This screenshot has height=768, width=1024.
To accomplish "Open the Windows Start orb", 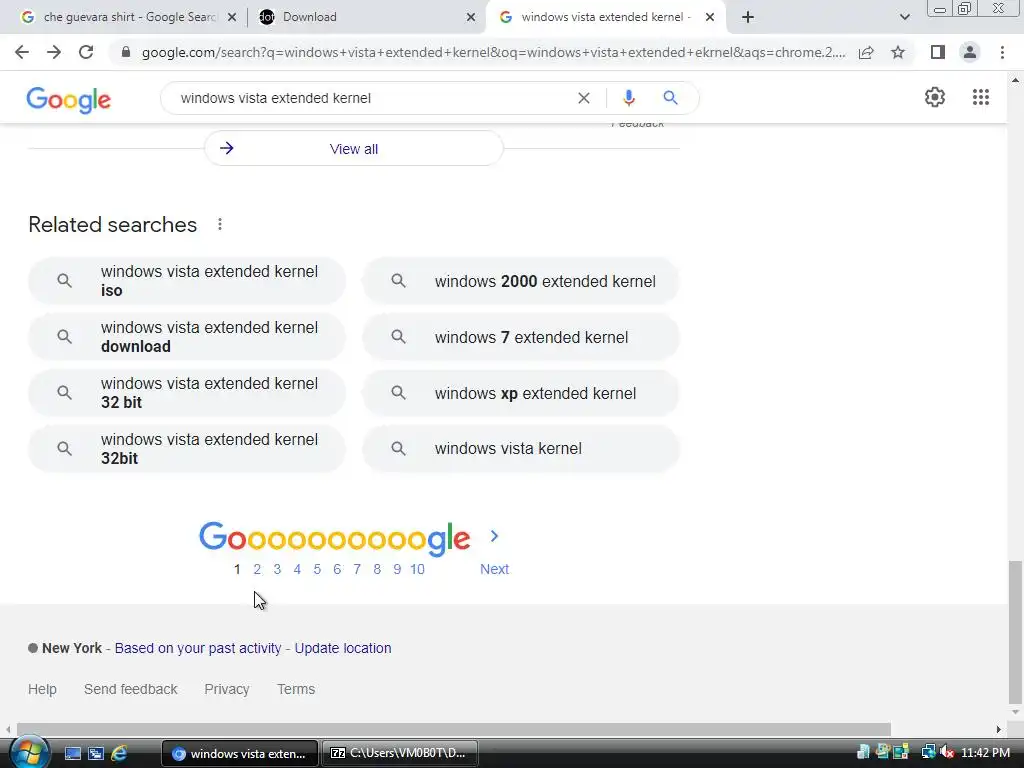I will point(29,753).
